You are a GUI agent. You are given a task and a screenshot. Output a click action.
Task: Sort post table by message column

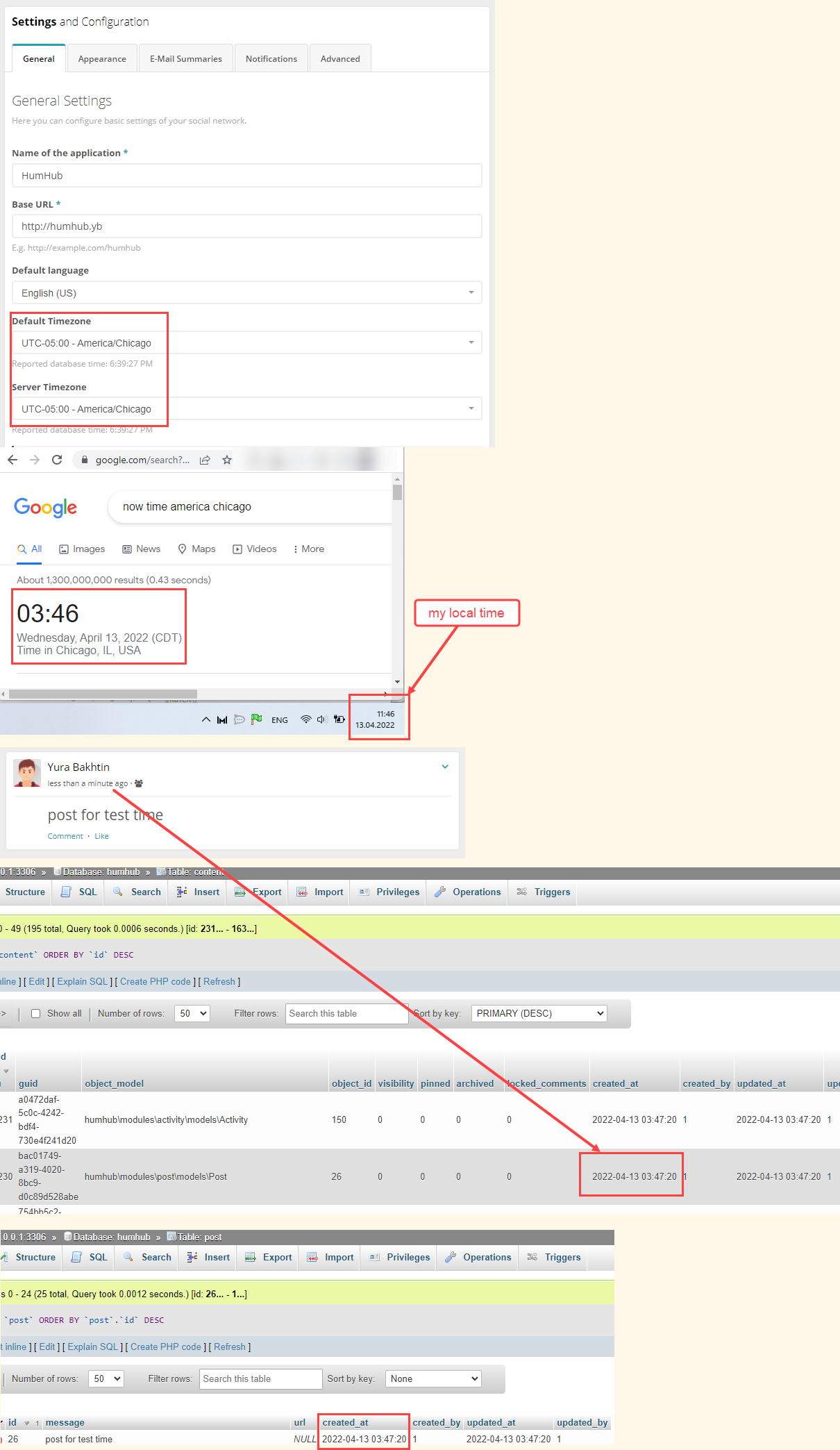coord(65,1423)
